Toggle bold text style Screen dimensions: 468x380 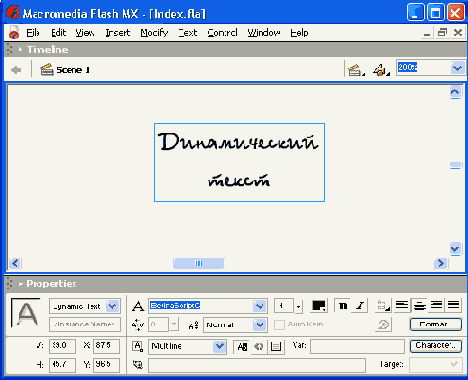tap(342, 306)
